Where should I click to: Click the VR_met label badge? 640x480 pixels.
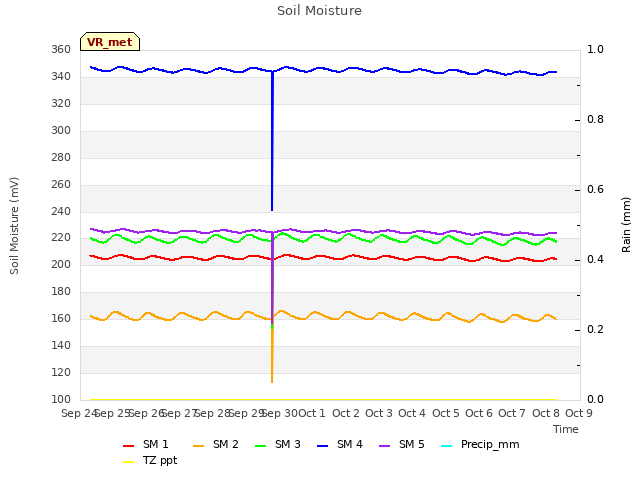coord(110,42)
